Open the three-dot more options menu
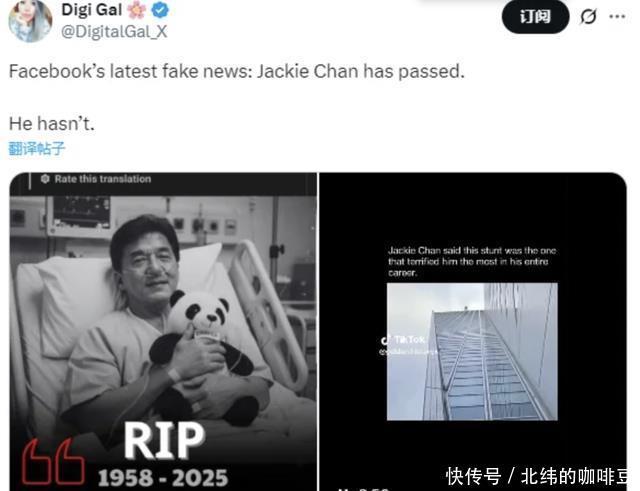 (x=617, y=17)
